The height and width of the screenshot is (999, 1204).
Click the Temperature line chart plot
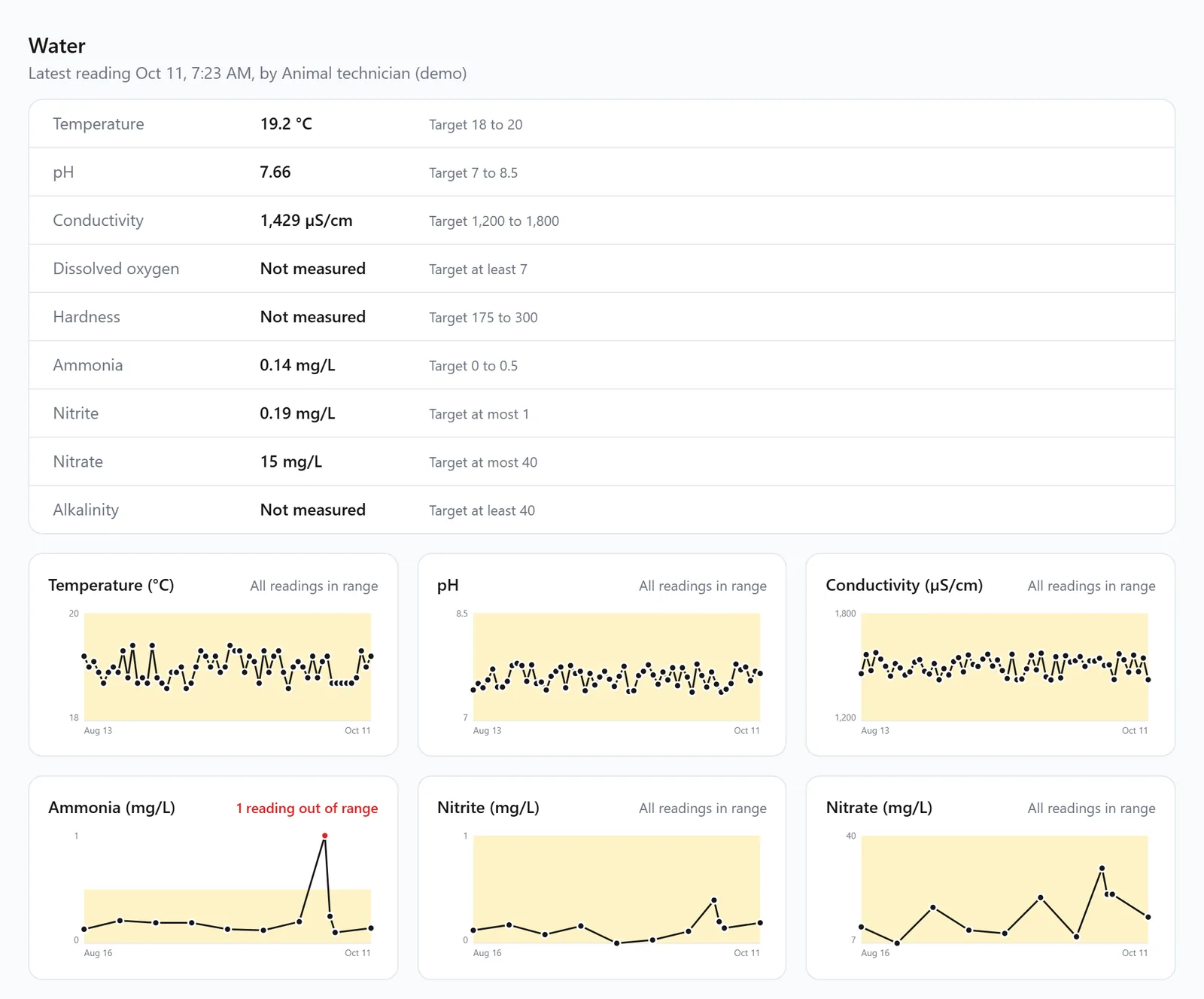point(227,667)
